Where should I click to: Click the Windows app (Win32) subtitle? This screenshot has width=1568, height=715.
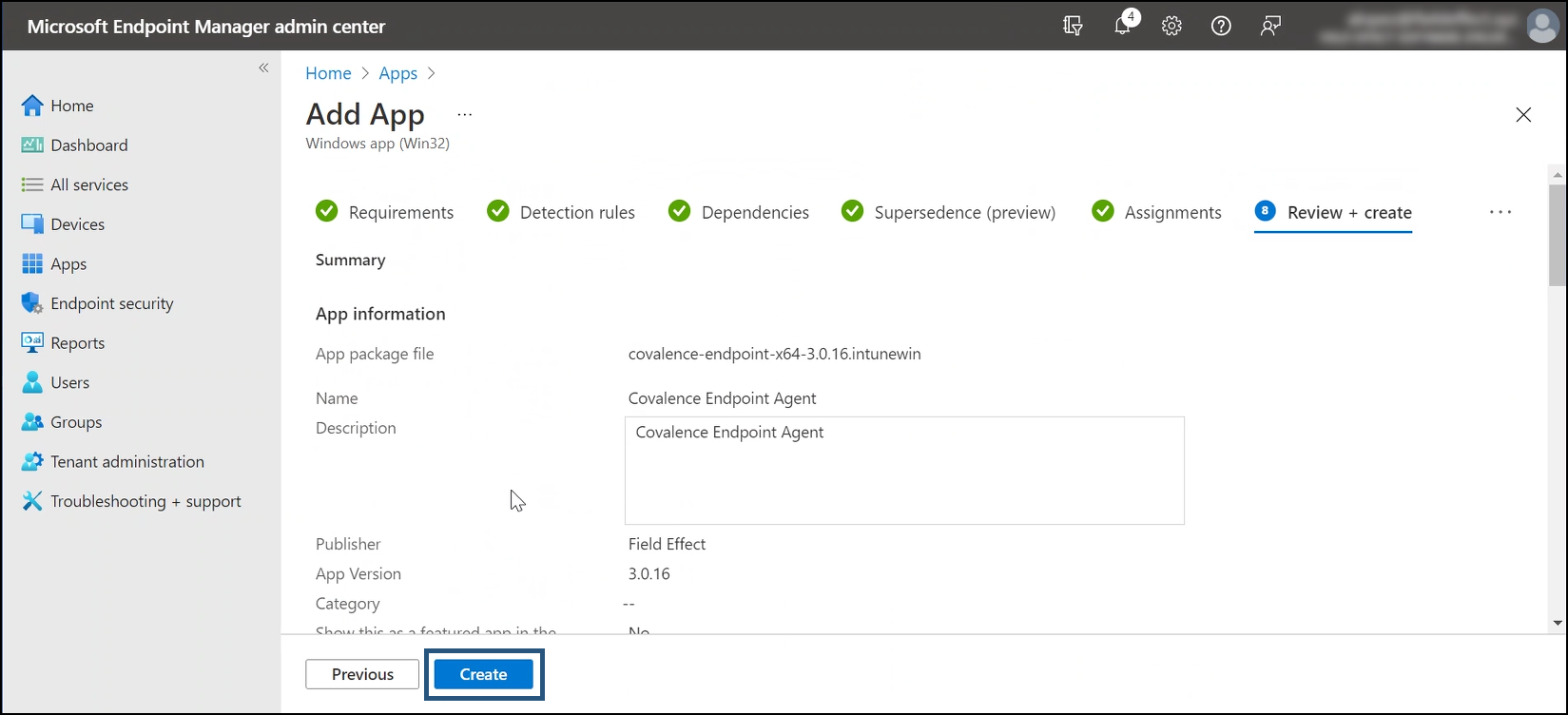coord(377,144)
